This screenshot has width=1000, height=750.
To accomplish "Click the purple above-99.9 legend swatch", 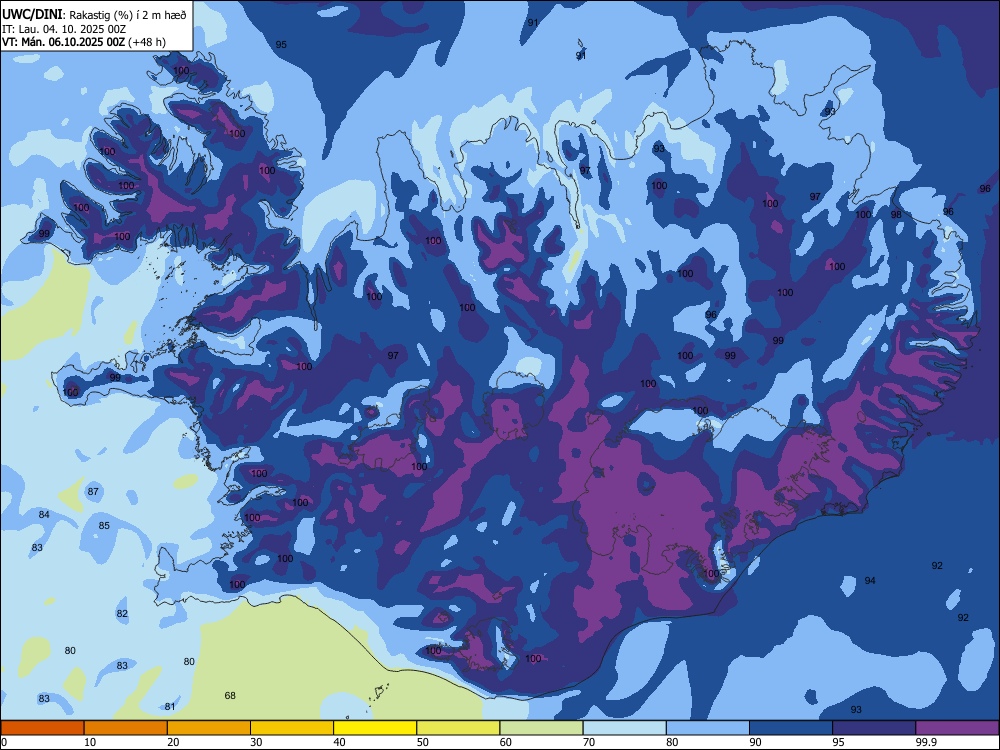I will [957, 728].
